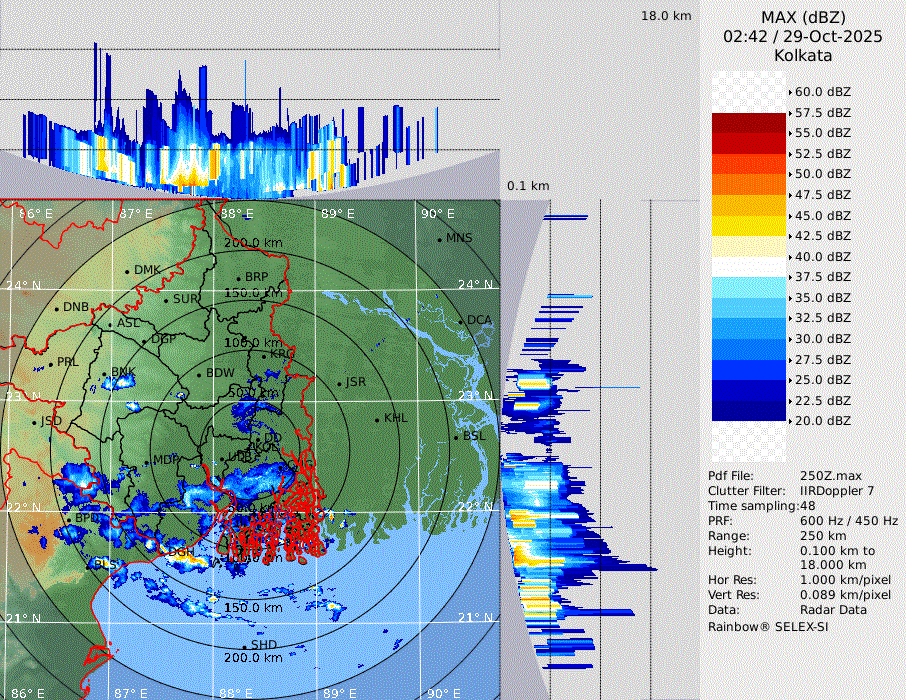
Task: Select the Kolkata radar site label
Action: click(x=803, y=56)
